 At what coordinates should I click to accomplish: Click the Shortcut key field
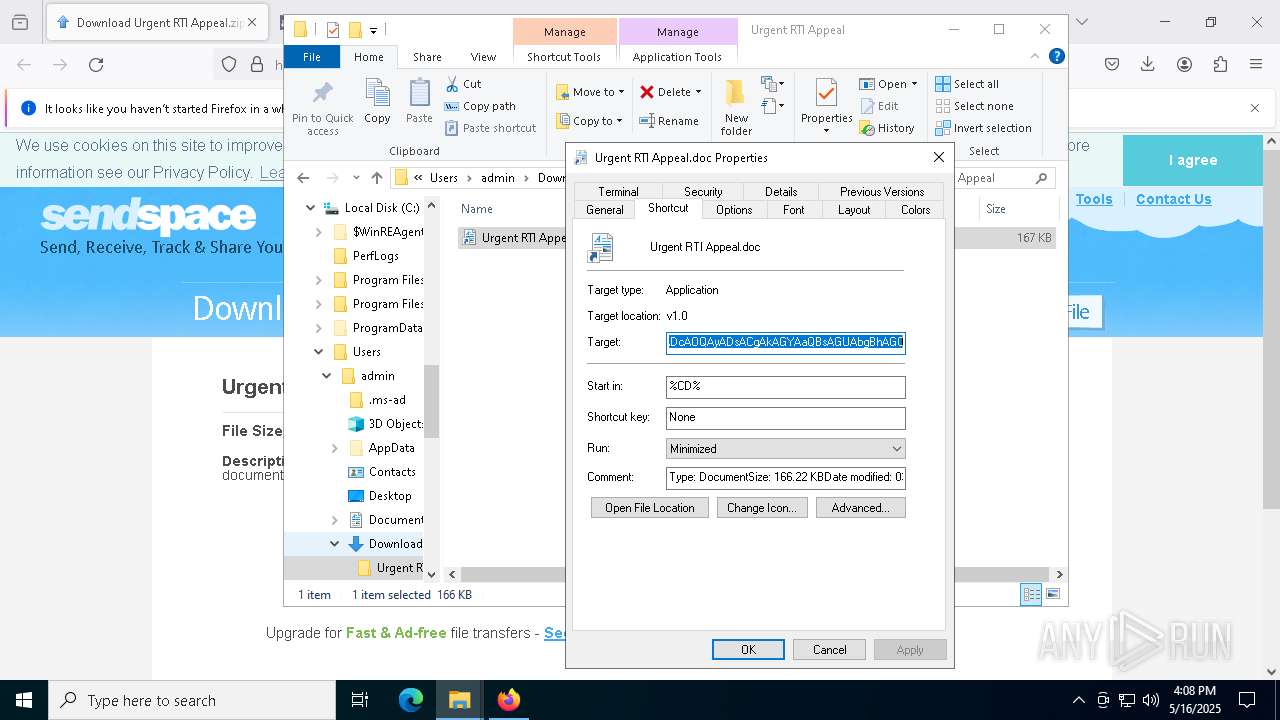click(x=786, y=417)
